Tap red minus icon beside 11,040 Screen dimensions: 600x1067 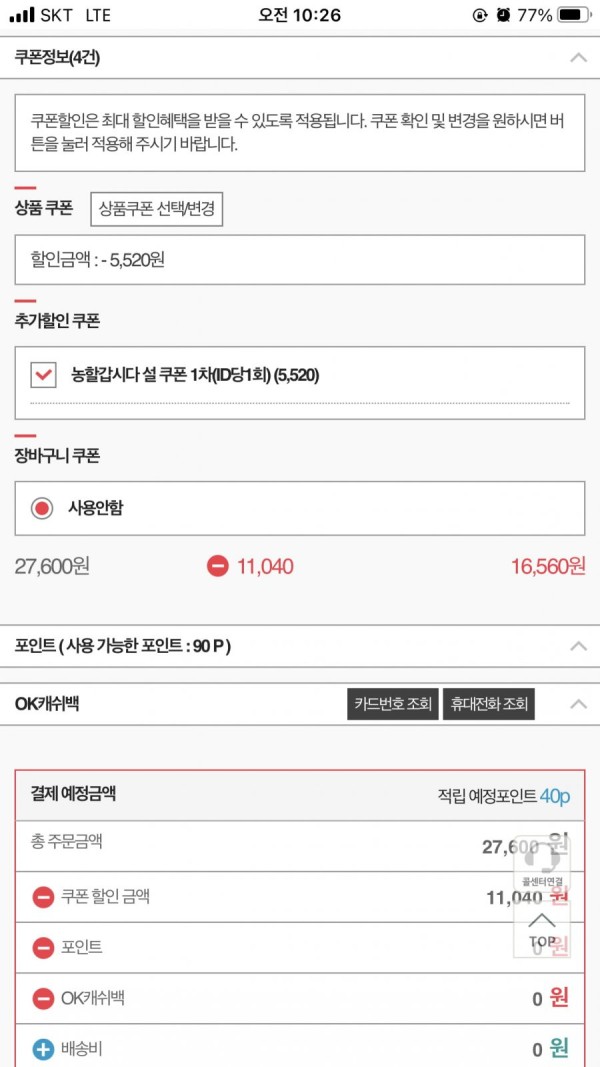[x=217, y=565]
